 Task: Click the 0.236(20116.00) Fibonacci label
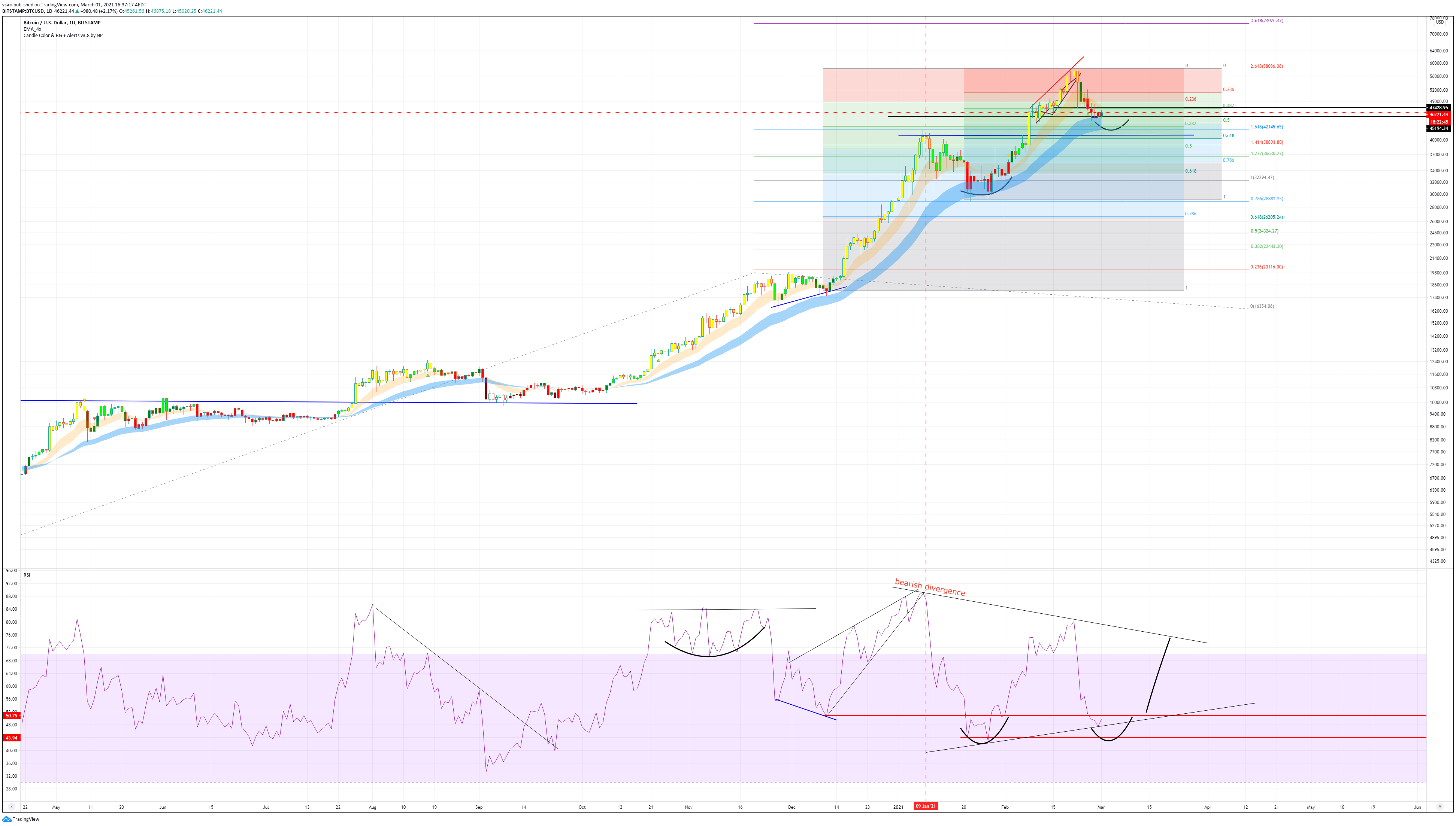[1266, 267]
